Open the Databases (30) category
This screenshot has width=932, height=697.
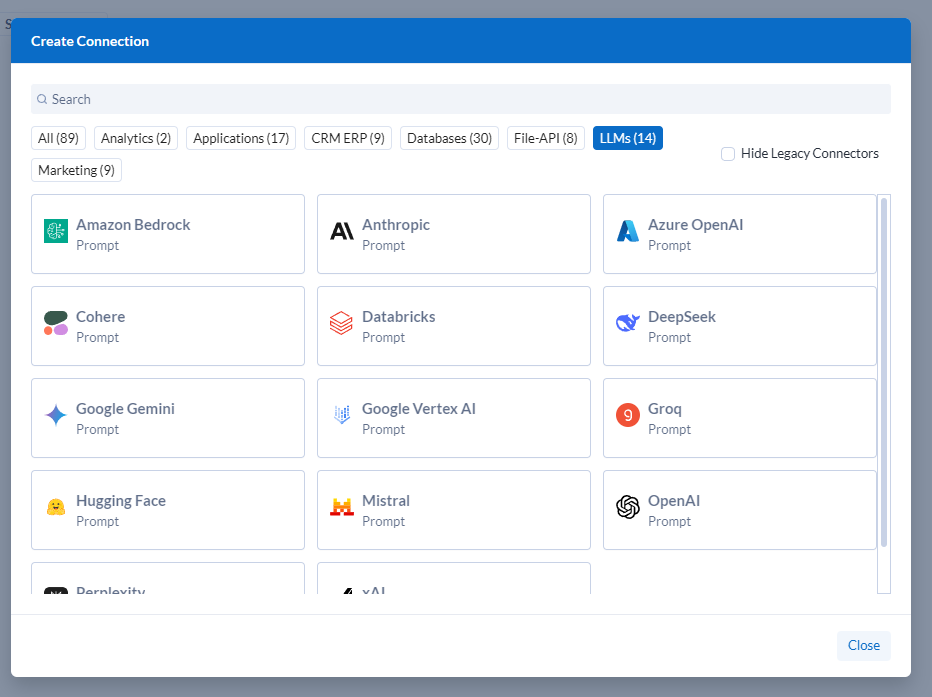tap(449, 138)
